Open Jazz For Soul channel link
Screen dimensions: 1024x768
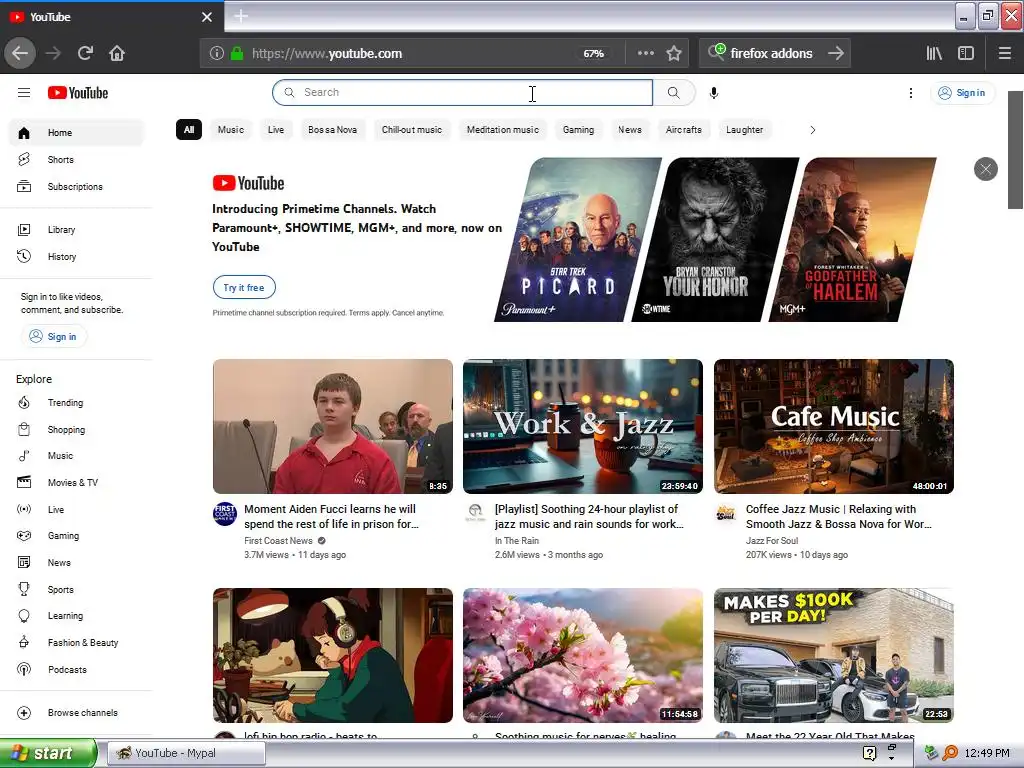click(x=771, y=541)
